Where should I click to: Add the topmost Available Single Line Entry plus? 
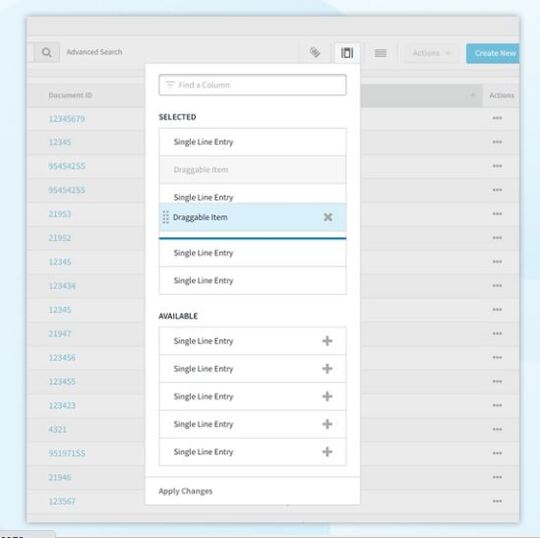[327, 341]
